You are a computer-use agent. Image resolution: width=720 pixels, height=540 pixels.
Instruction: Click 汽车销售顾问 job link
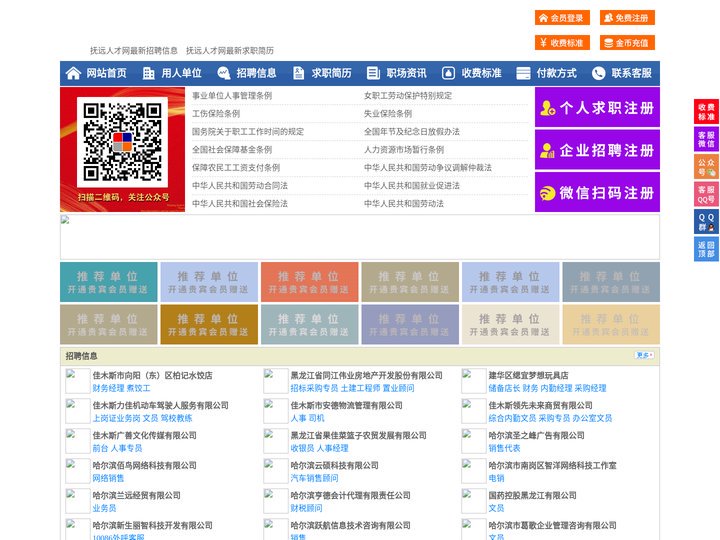click(x=314, y=478)
